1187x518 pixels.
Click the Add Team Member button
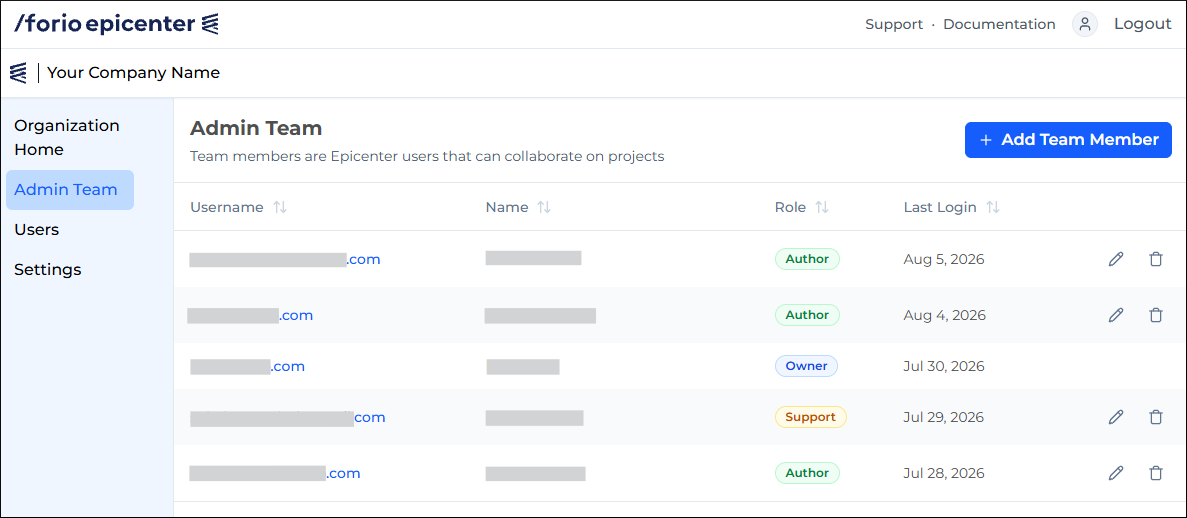pos(1068,140)
